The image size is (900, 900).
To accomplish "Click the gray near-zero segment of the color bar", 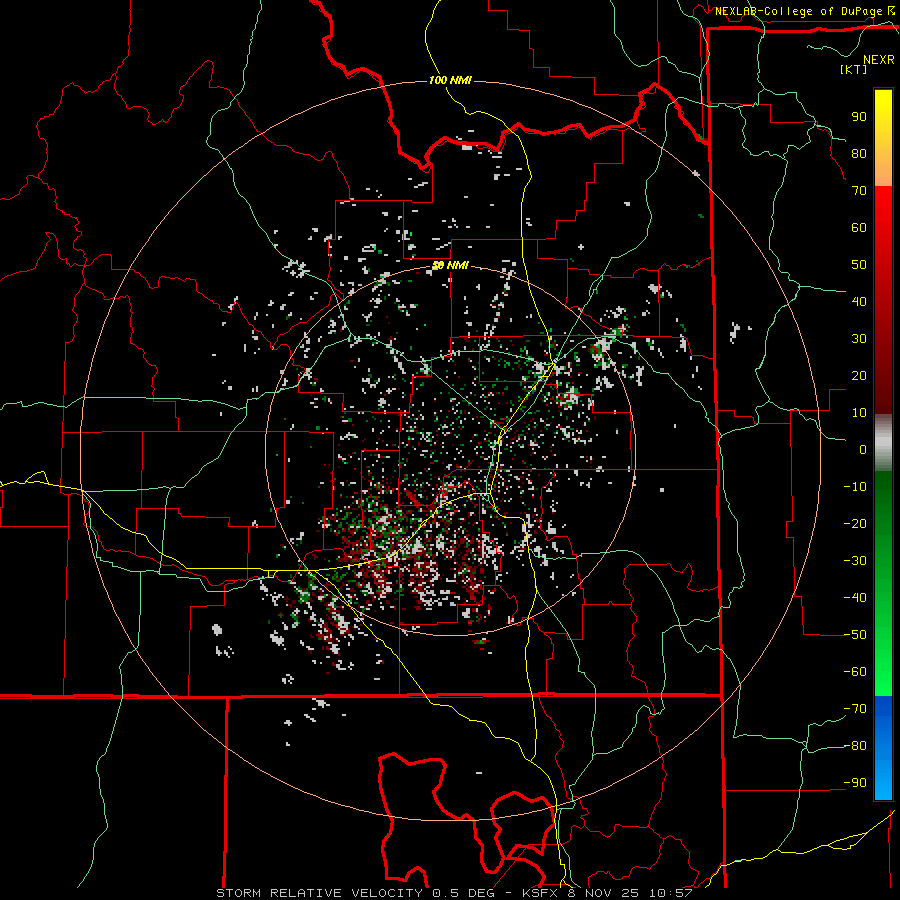I will (x=883, y=443).
